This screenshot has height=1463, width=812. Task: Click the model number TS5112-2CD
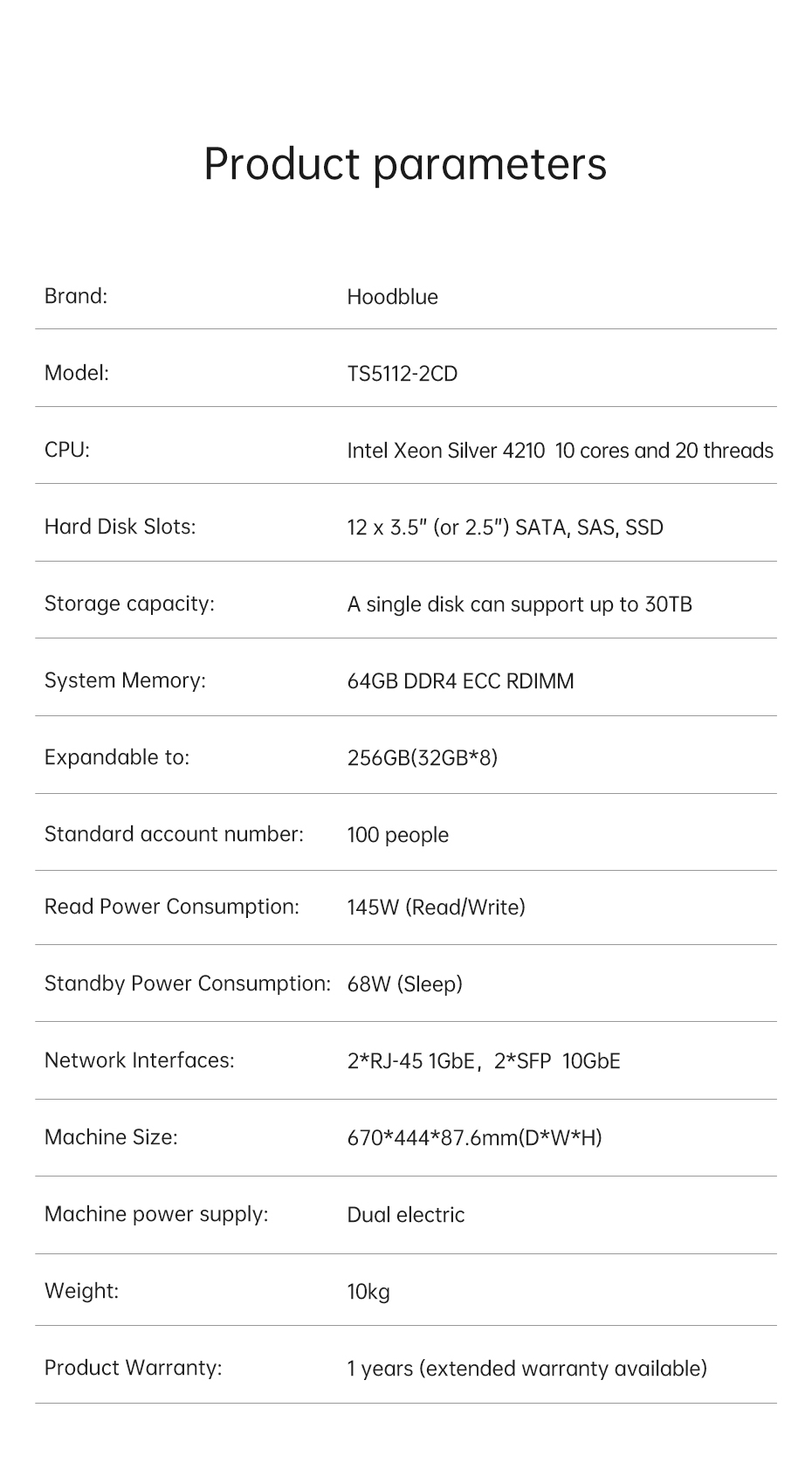pos(402,374)
